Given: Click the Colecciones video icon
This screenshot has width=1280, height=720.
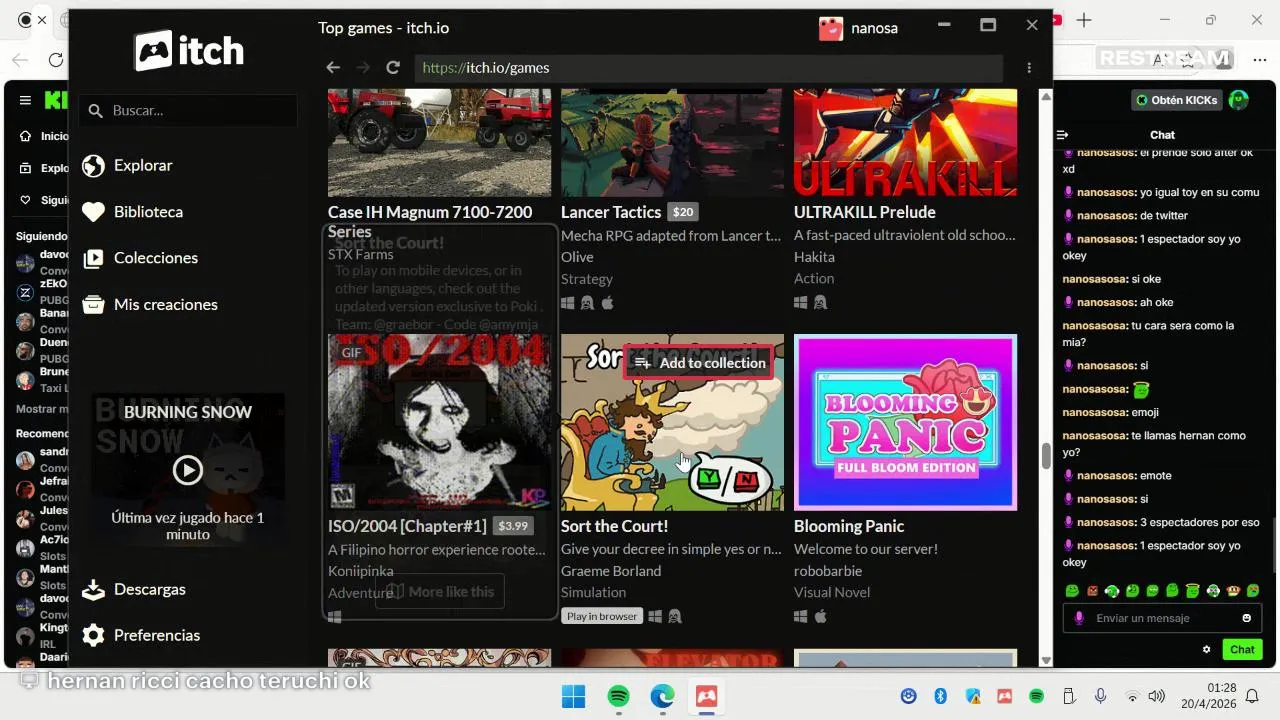Looking at the screenshot, I should [93, 258].
